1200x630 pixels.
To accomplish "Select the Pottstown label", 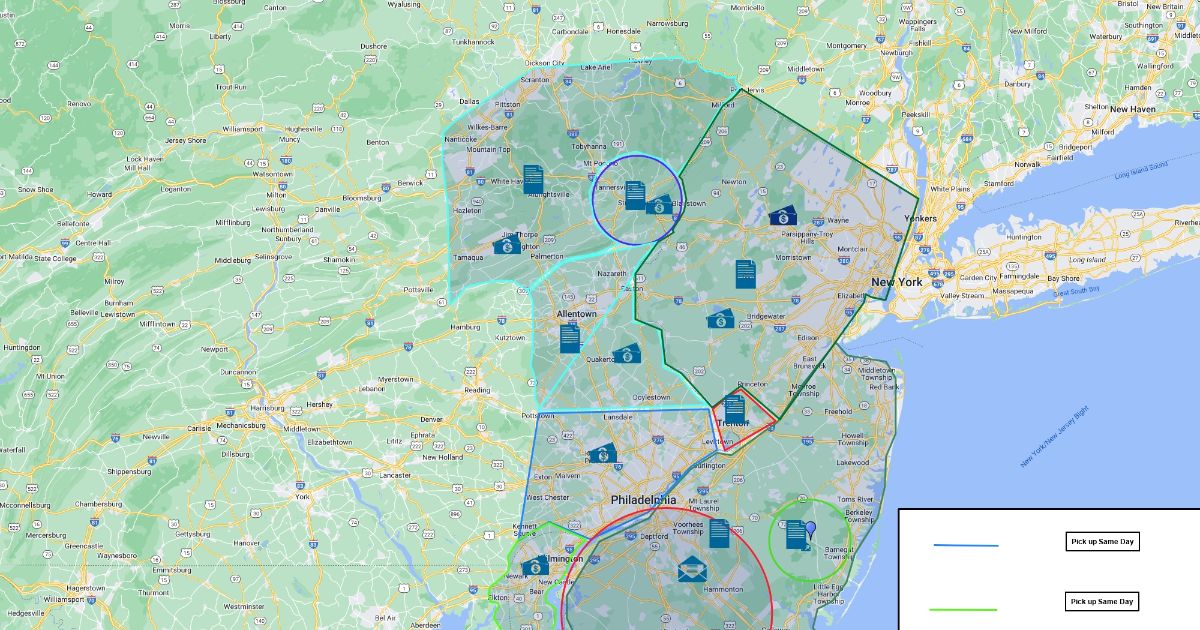I will (537, 415).
